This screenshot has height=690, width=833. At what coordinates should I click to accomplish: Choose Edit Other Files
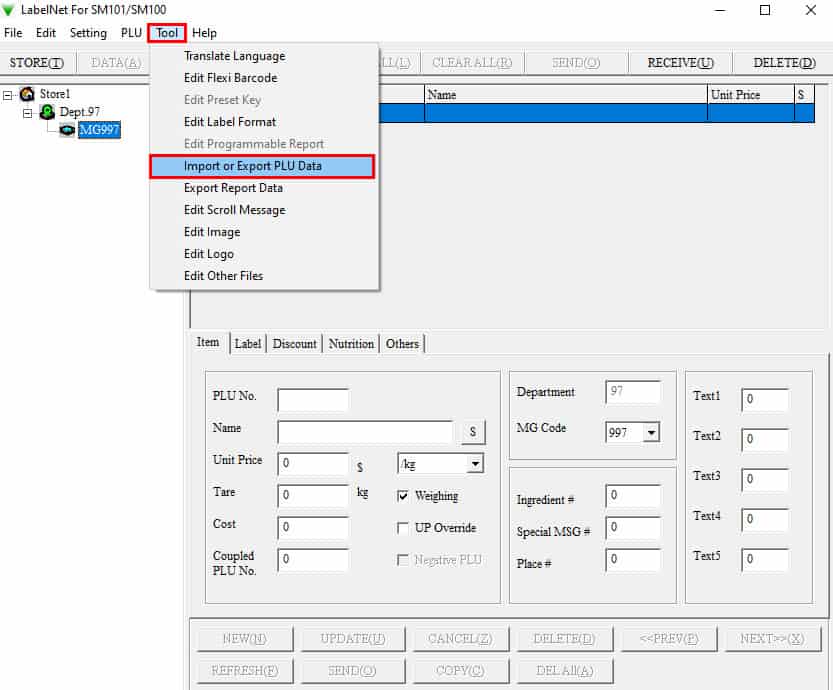click(265, 276)
